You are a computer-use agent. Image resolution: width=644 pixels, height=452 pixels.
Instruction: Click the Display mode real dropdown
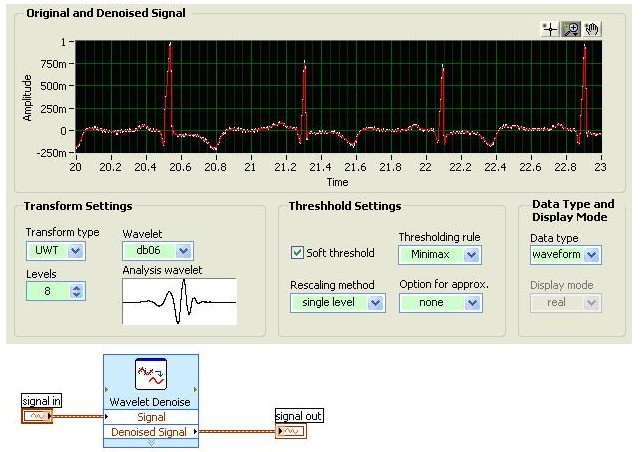592,302
